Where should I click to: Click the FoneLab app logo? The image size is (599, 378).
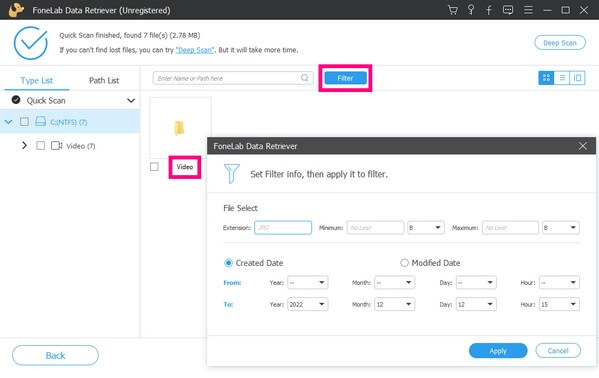coord(16,10)
